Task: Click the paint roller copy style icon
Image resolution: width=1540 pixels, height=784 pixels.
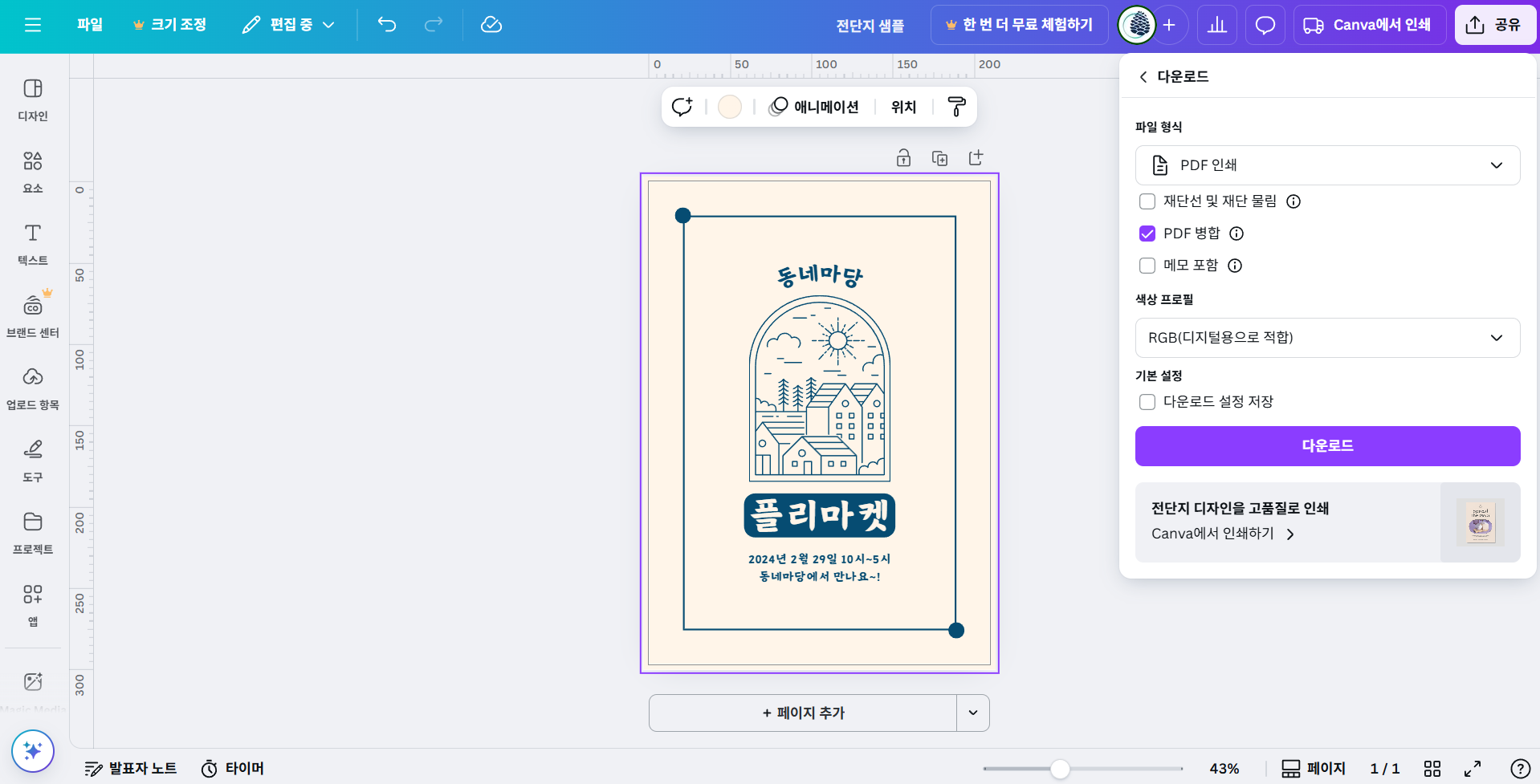Action: click(956, 107)
